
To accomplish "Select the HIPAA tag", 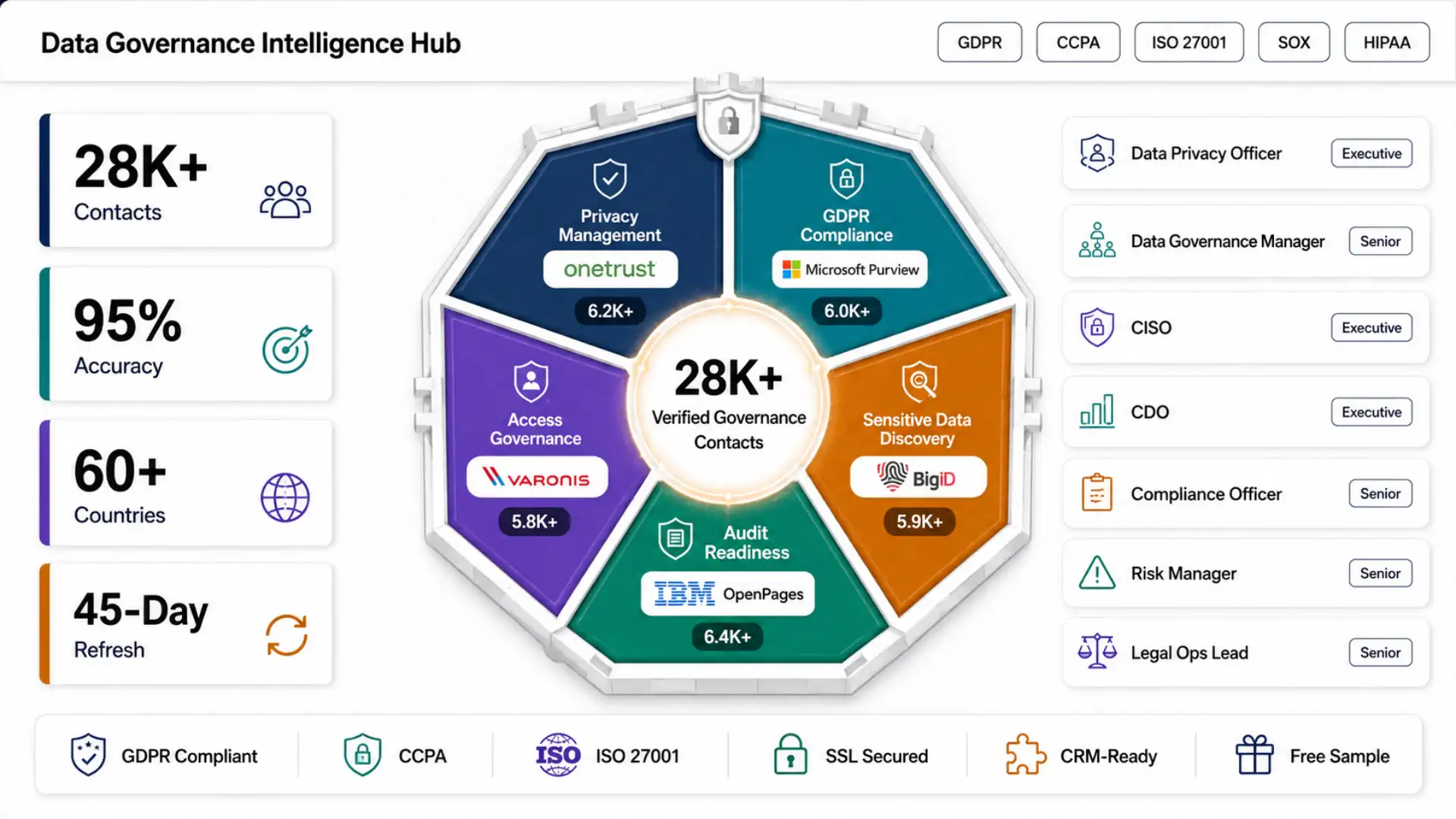I will tap(1386, 42).
